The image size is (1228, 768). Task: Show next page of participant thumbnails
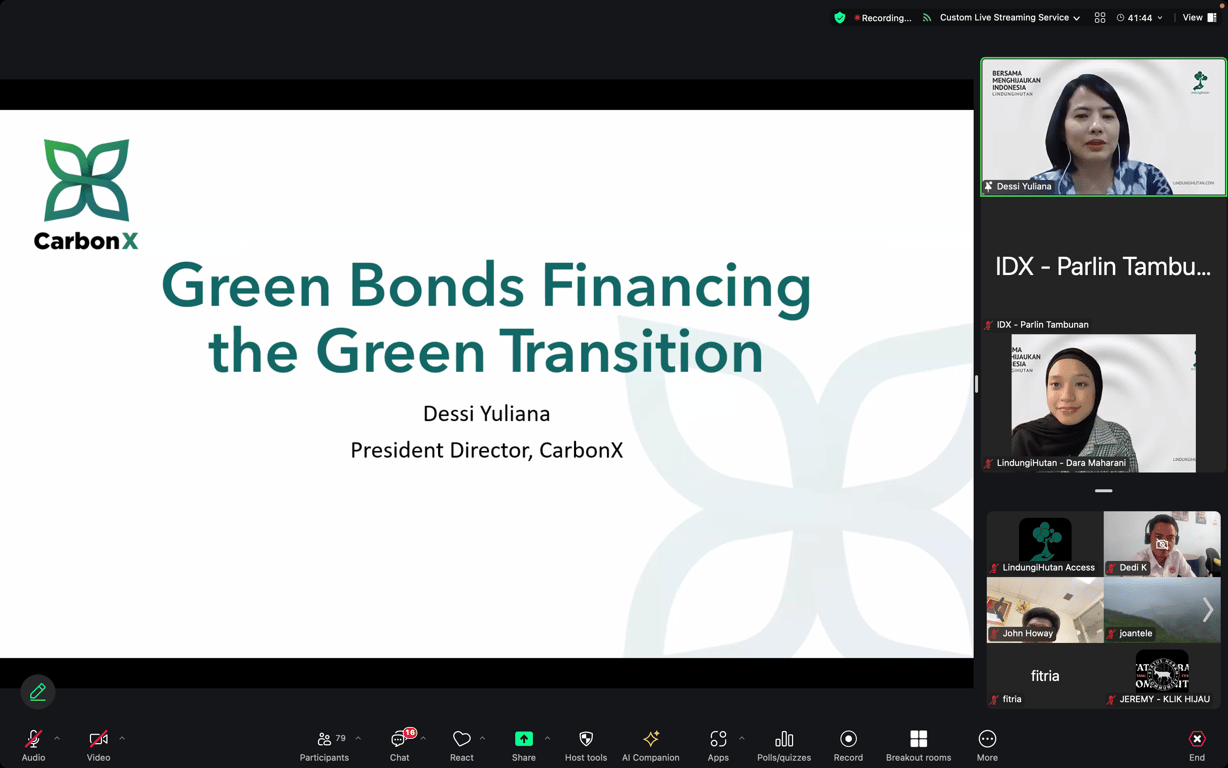1208,610
